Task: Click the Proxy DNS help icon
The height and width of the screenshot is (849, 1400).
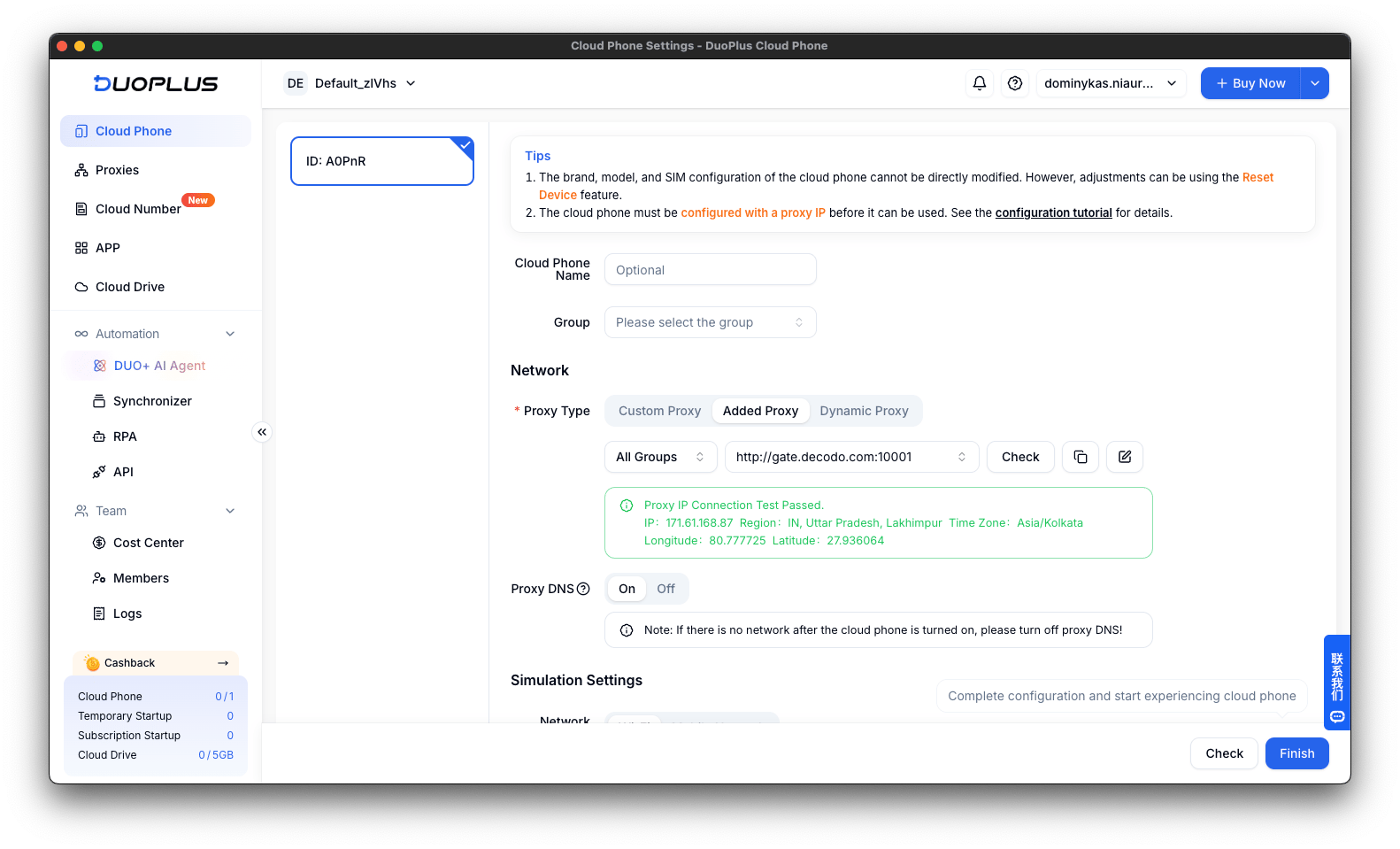Action: pos(583,589)
